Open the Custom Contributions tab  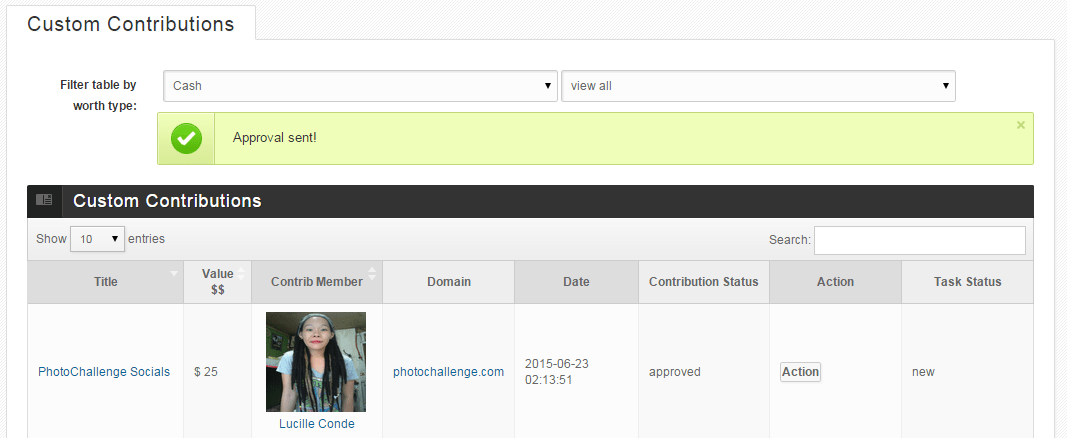click(x=131, y=24)
